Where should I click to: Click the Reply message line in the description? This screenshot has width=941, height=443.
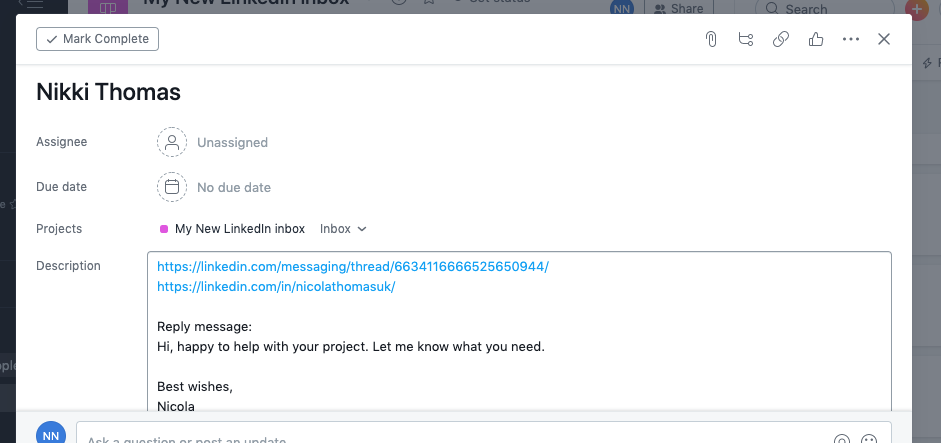pos(205,327)
